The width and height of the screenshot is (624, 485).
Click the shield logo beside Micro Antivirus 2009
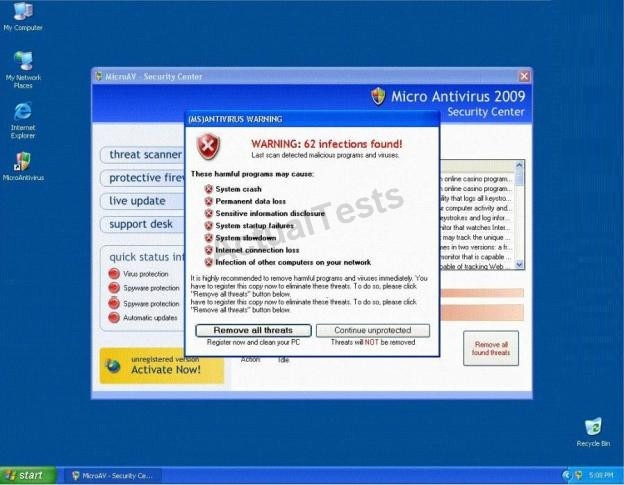(378, 96)
